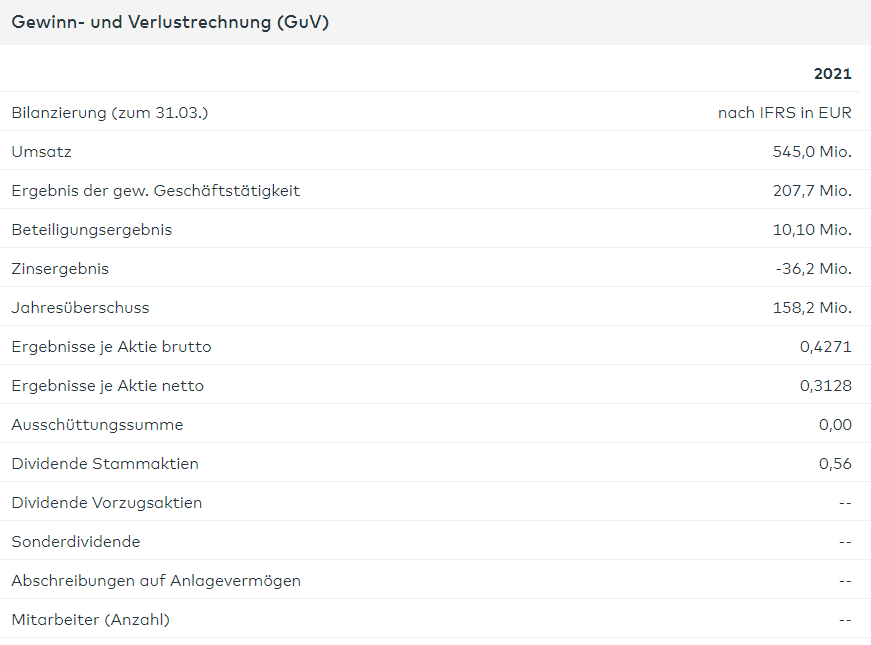Click the Sonderdividende row label
Screen dimensions: 871x645
76,542
